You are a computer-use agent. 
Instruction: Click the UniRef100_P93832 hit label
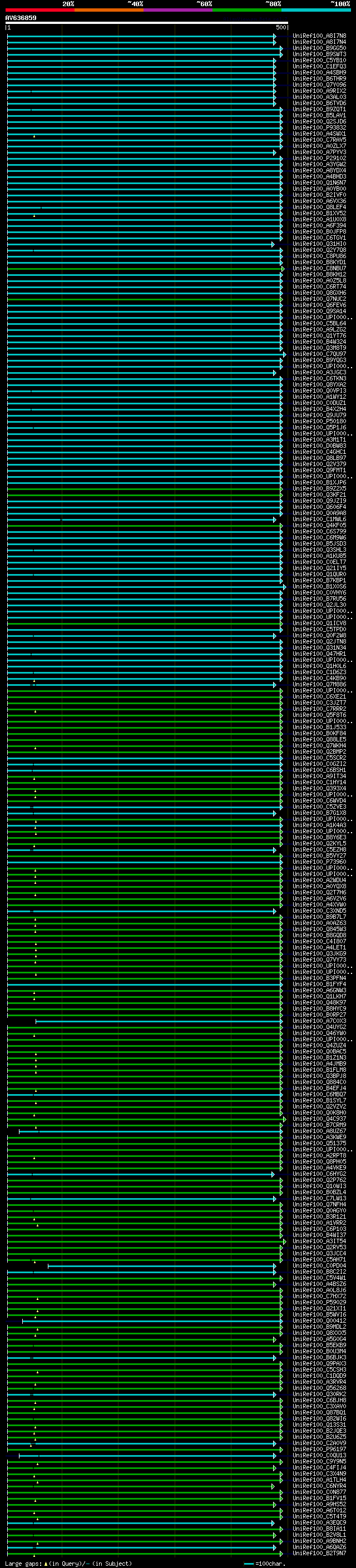(319, 128)
